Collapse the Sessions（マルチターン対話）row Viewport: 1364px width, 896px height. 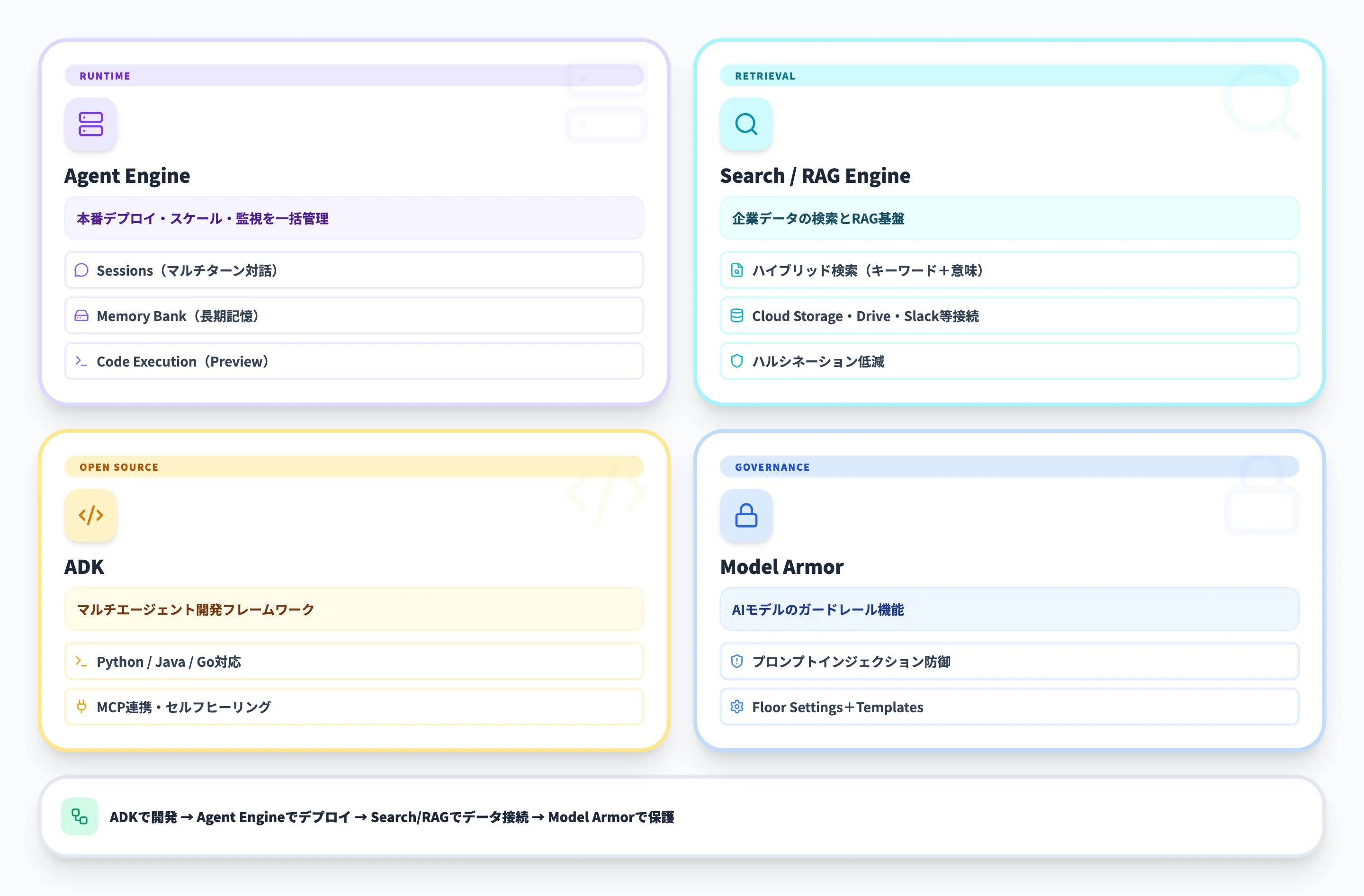click(x=353, y=270)
